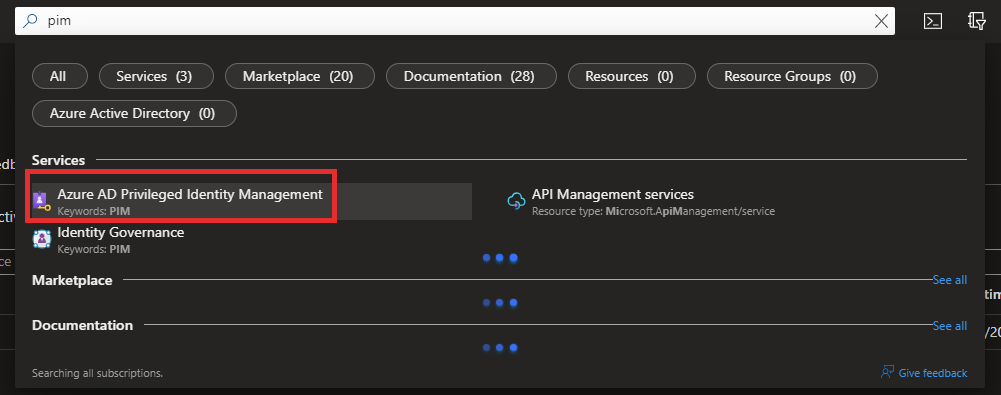
Task: Click 'Resource type: Microsoft.ApiManagement/service' text
Action: (653, 211)
